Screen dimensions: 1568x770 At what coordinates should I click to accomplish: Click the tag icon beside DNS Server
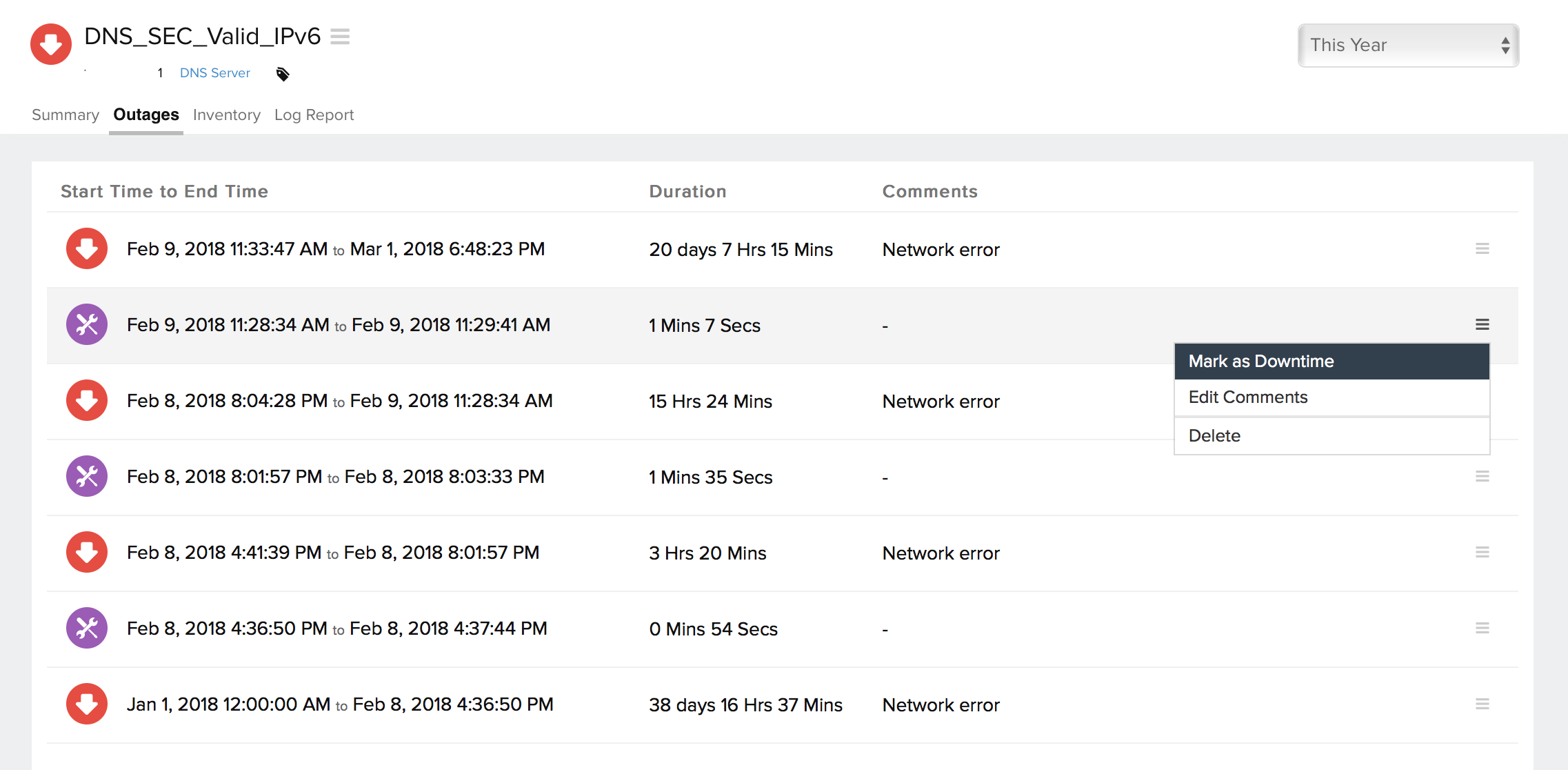(283, 74)
